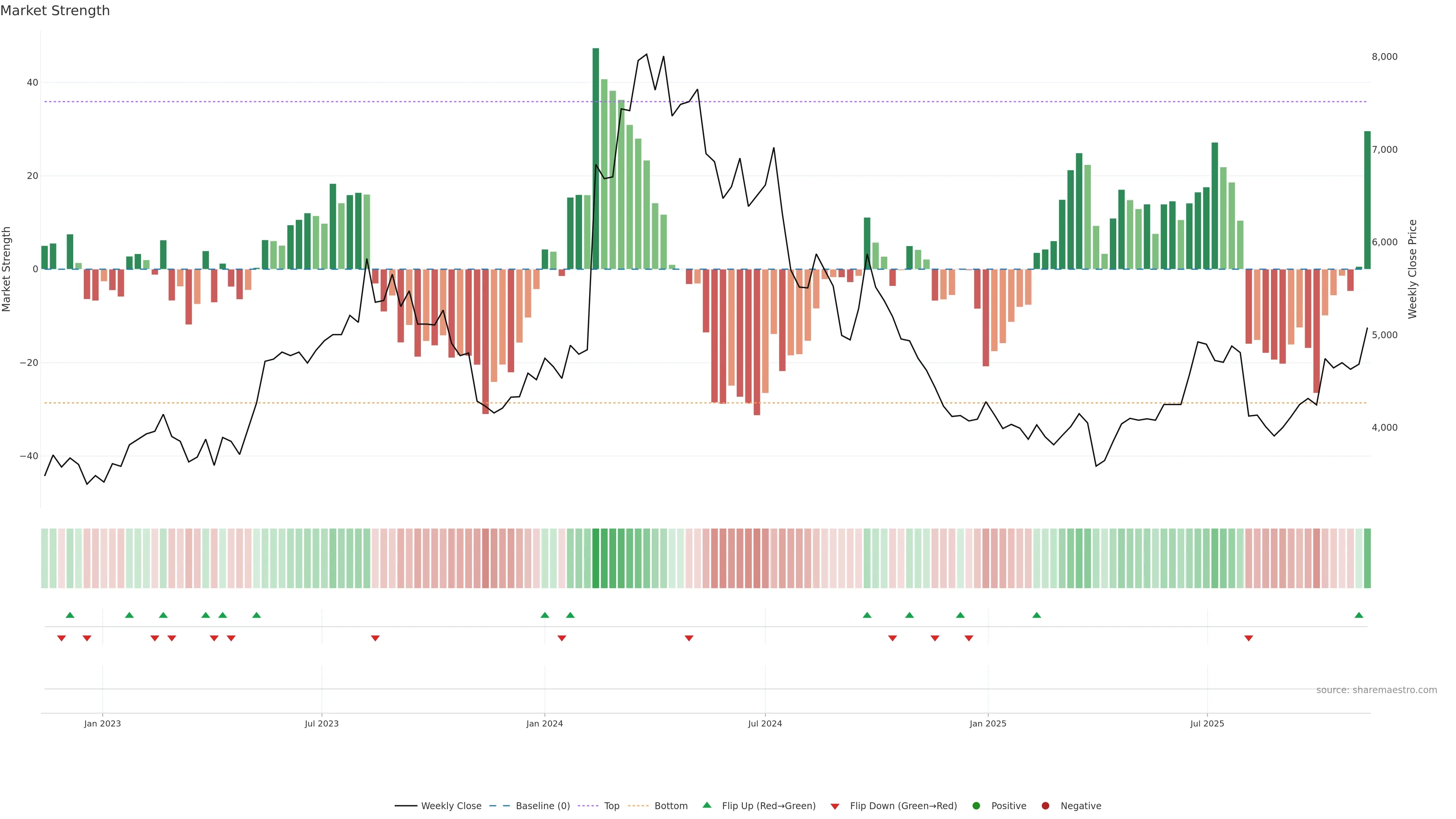1456x819 pixels.
Task: Click Flip Up green triangle in legend
Action: point(706,805)
